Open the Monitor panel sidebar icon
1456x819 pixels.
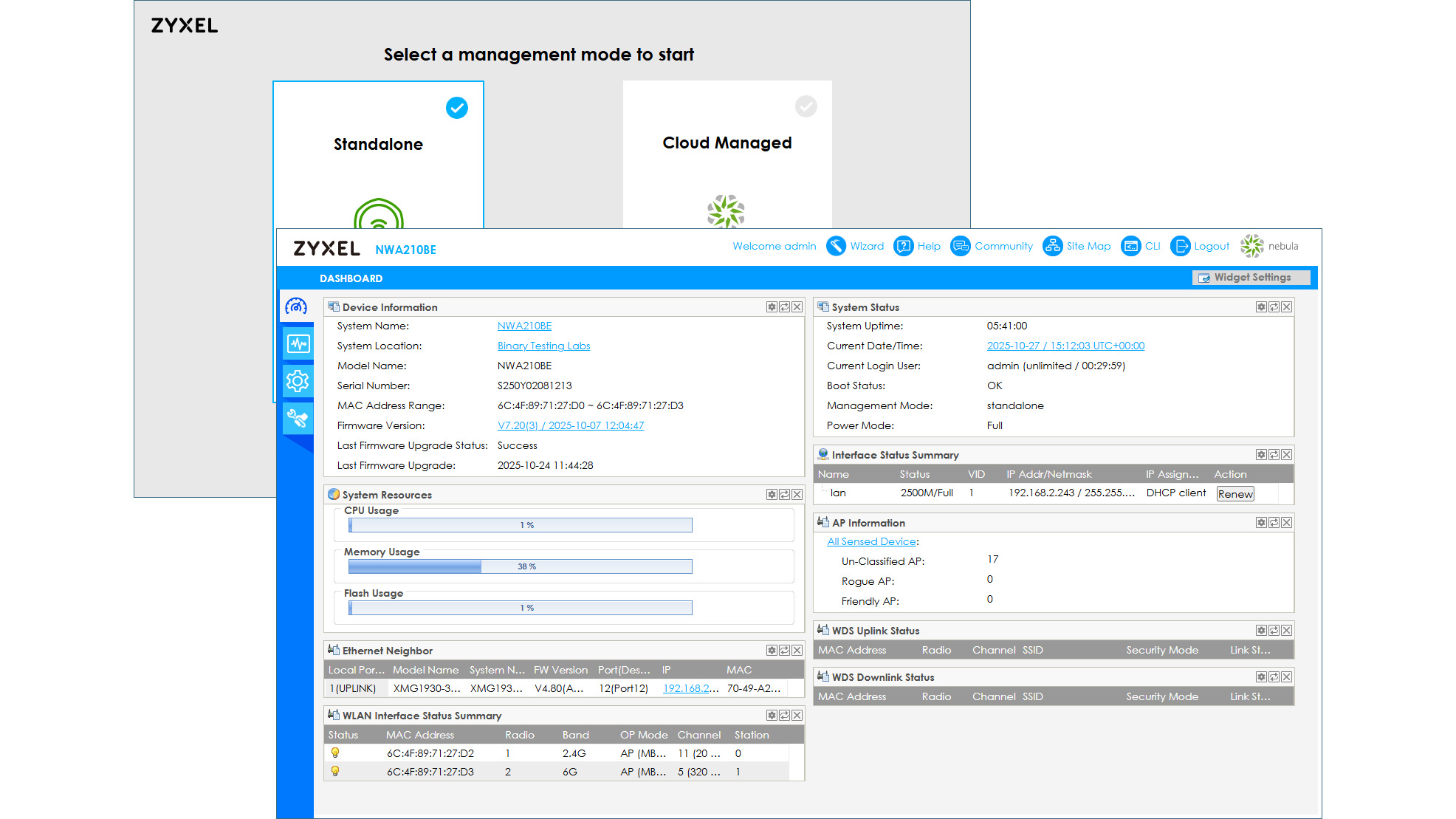coord(297,343)
